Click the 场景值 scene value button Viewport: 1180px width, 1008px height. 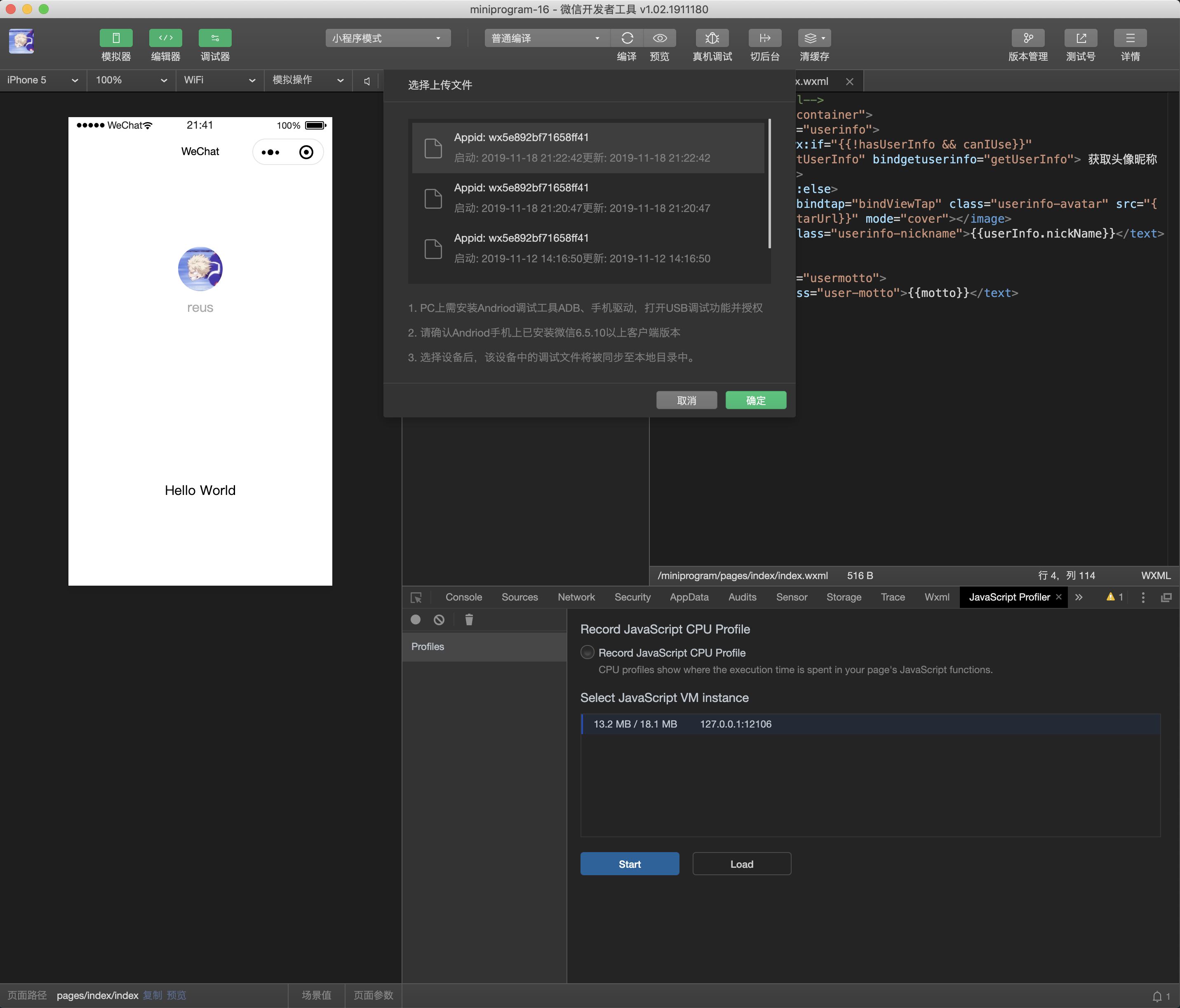click(x=316, y=995)
